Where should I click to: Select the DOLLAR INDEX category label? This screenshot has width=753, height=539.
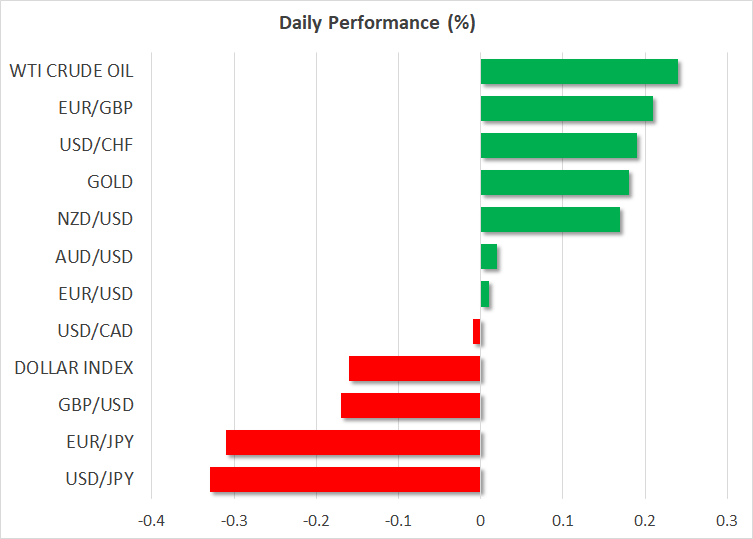click(x=74, y=368)
